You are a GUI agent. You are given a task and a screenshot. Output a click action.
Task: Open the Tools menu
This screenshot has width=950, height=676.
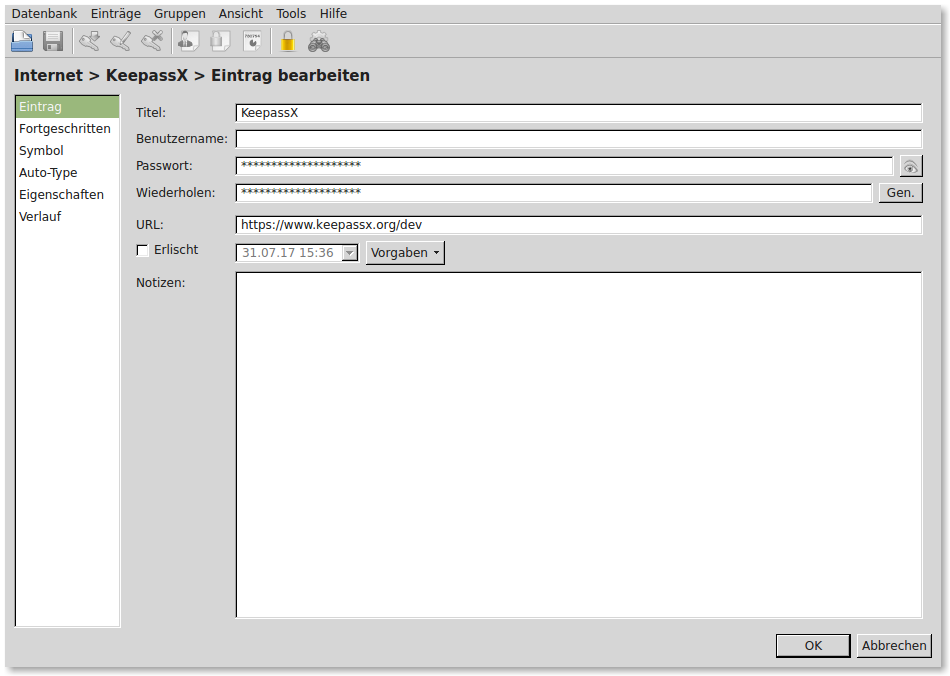click(291, 13)
